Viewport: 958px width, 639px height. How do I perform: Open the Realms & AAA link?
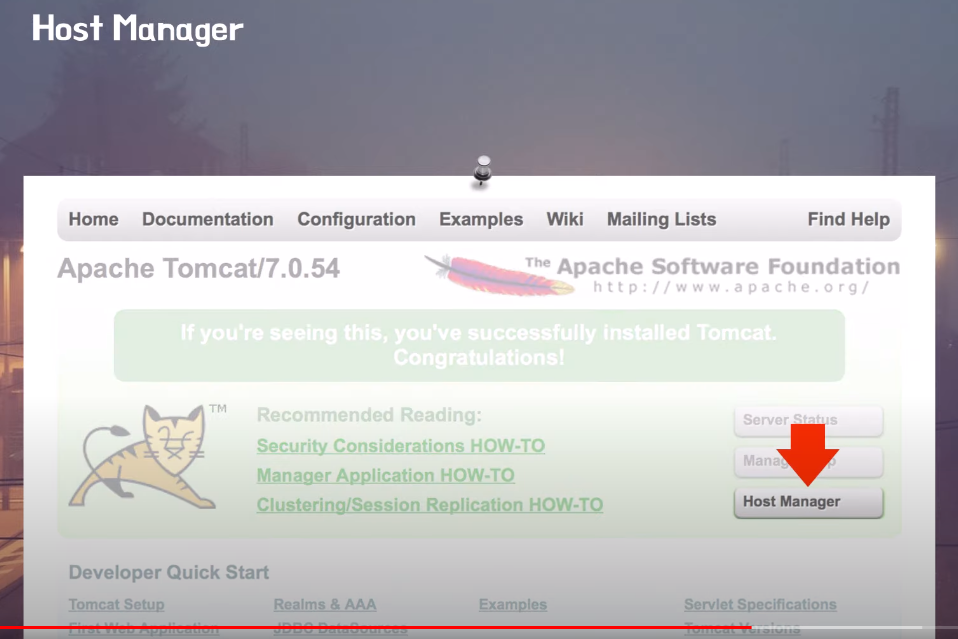324,604
